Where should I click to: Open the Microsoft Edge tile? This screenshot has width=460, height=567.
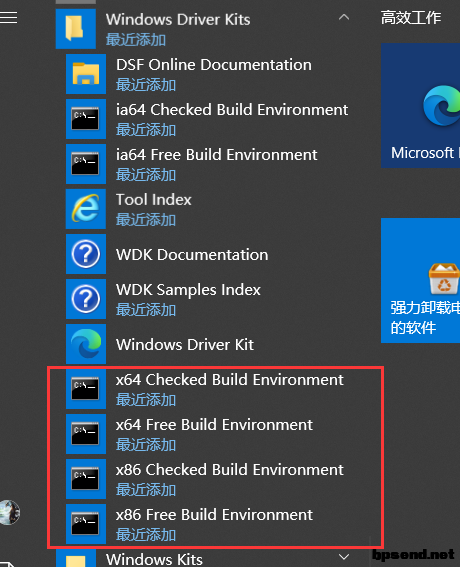click(421, 105)
